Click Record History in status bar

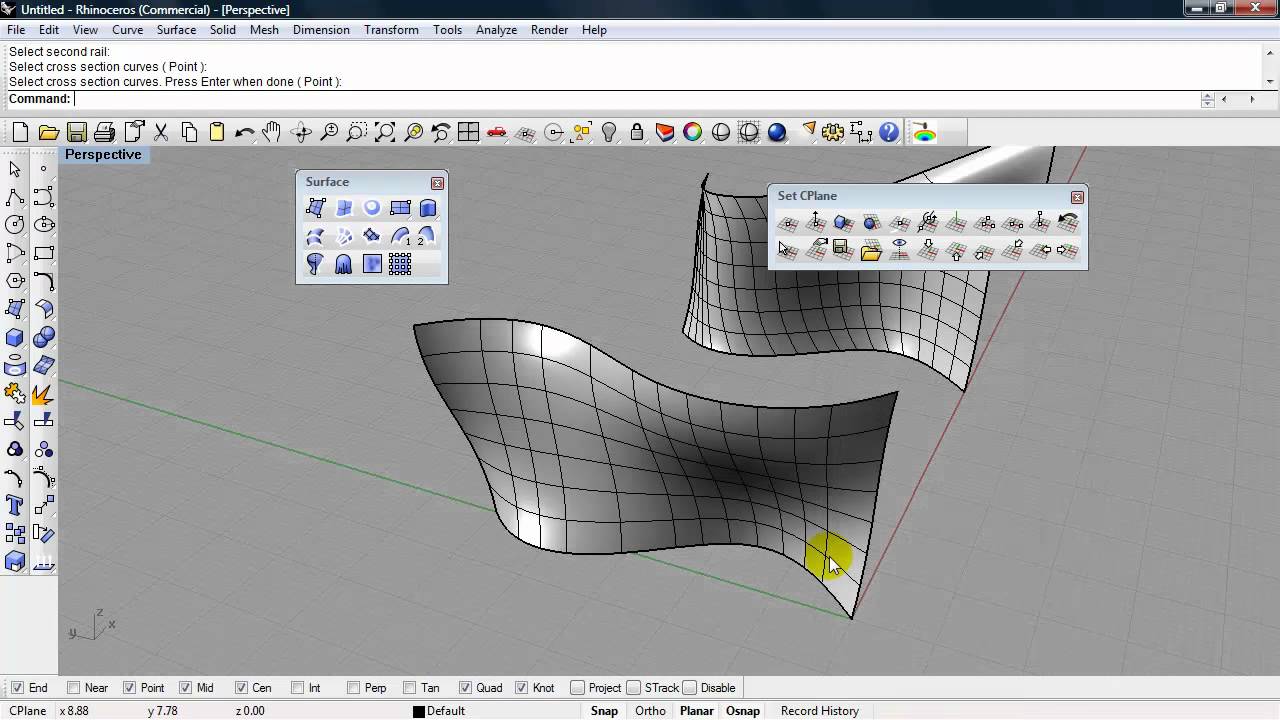click(x=820, y=711)
